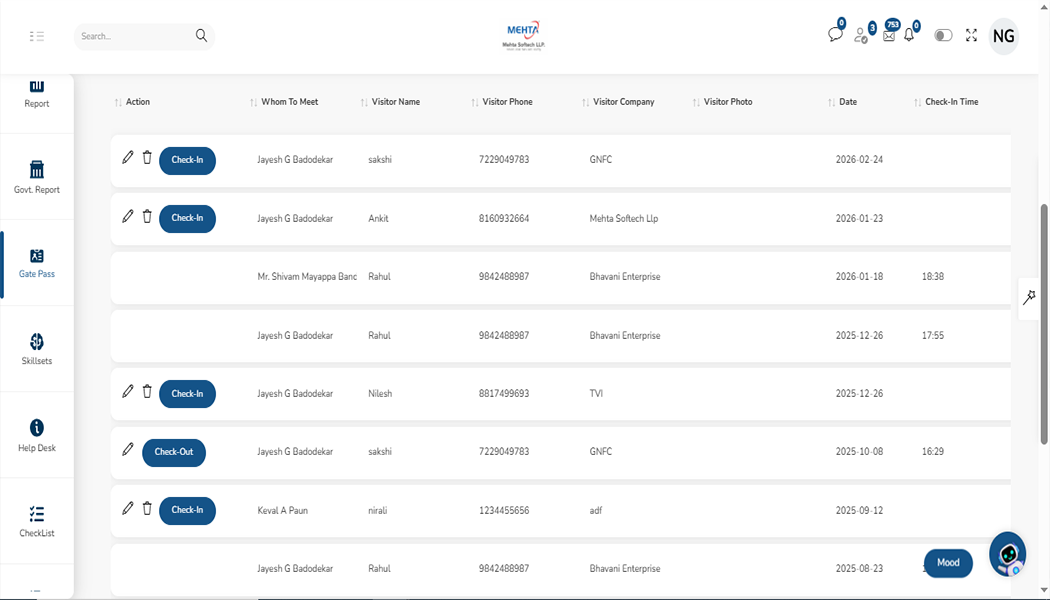Screen dimensions: 1050x600
Task: Click Check-In button for visitor nirali
Action: point(187,510)
